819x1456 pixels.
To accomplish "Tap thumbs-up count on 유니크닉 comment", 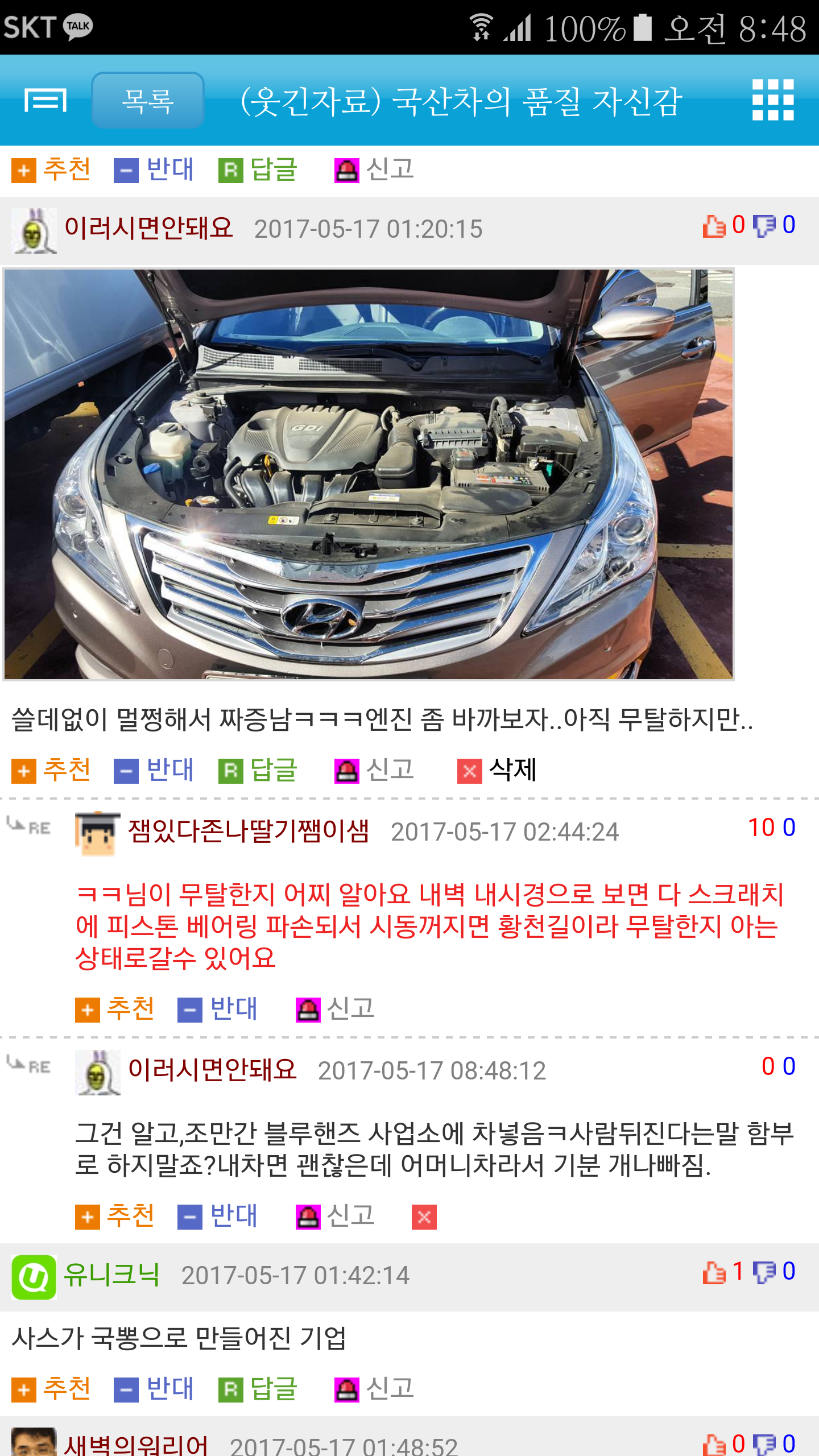I will point(723,1272).
